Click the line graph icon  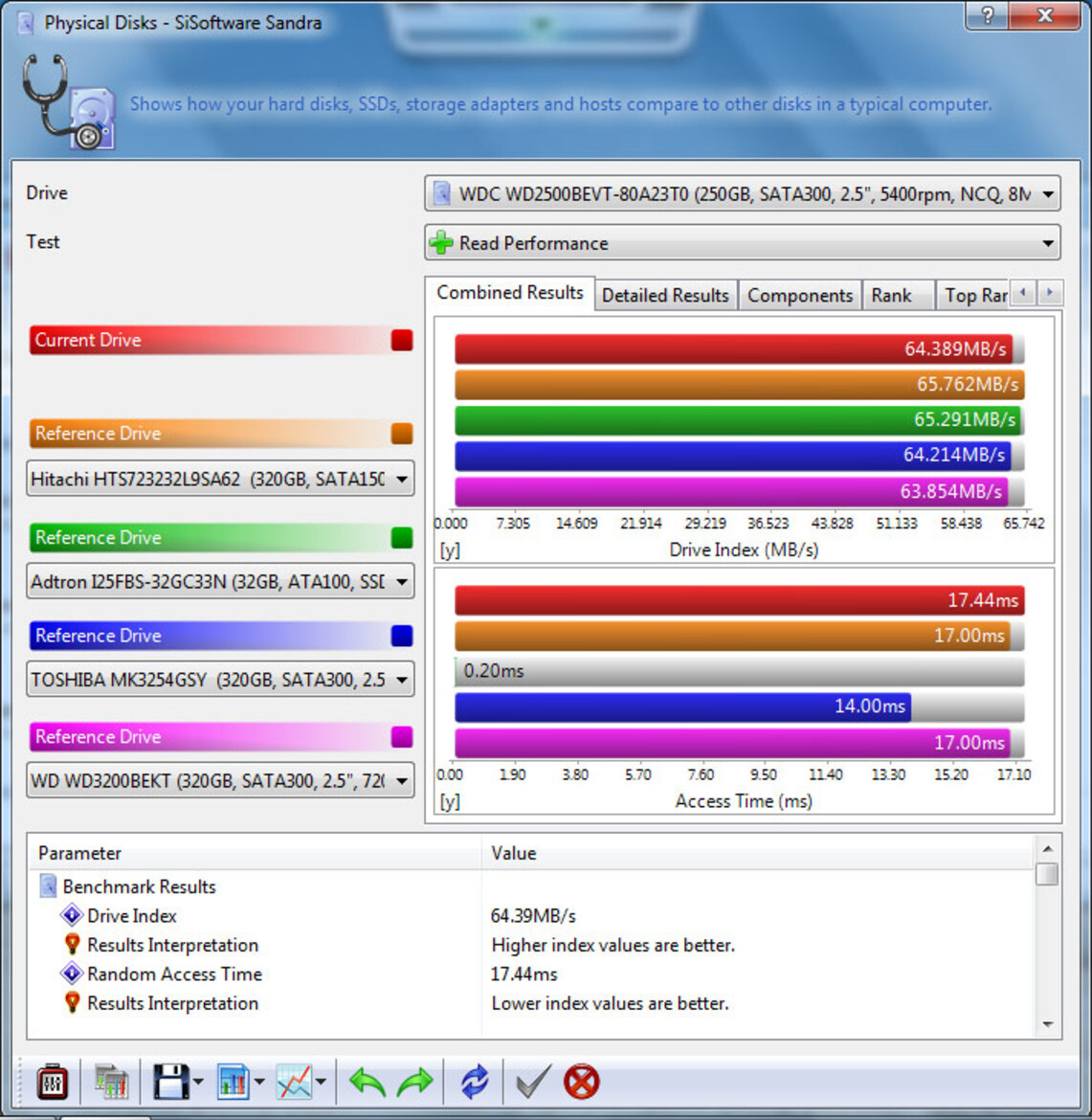click(294, 1082)
